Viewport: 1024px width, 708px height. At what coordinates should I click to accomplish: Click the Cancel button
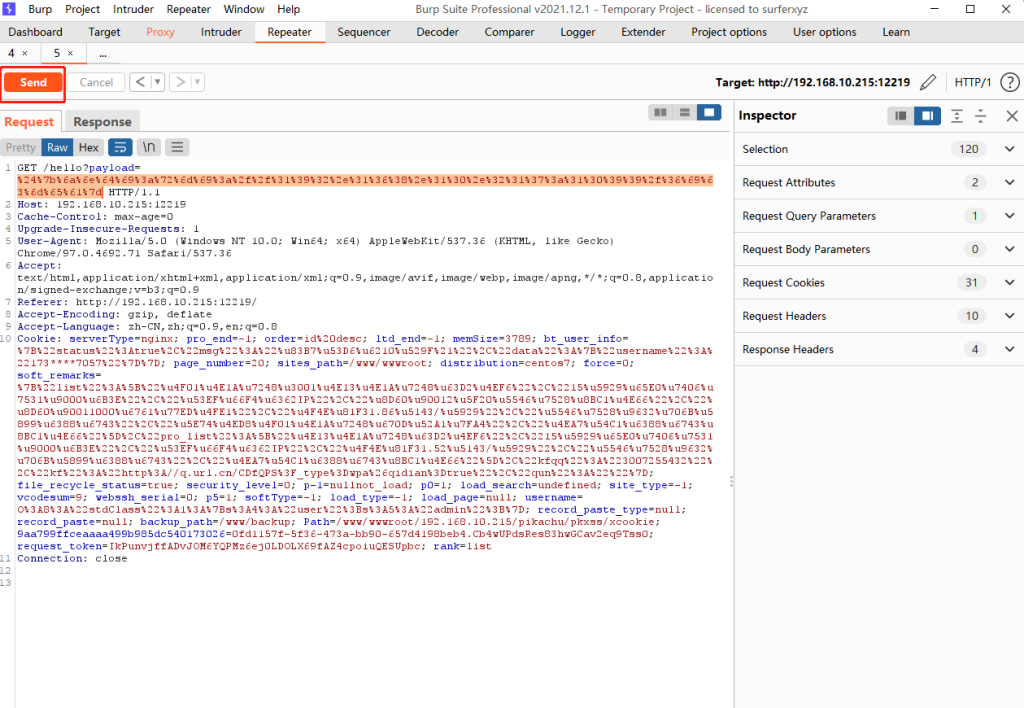[x=96, y=82]
